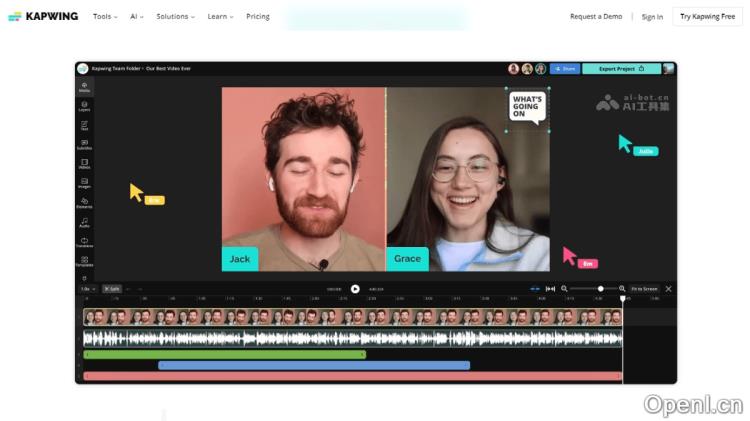Open the Layers panel icon
This screenshot has height=421, width=750.
point(84,106)
